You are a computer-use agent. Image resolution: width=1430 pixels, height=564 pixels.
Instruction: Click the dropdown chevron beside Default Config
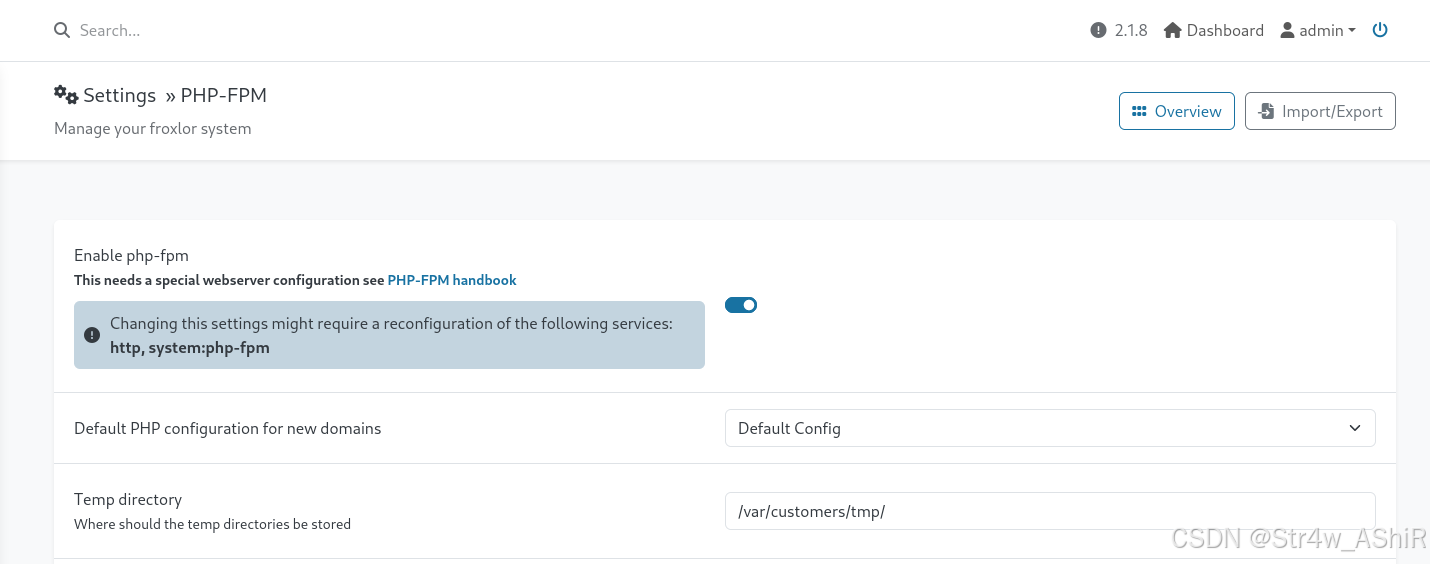1355,428
